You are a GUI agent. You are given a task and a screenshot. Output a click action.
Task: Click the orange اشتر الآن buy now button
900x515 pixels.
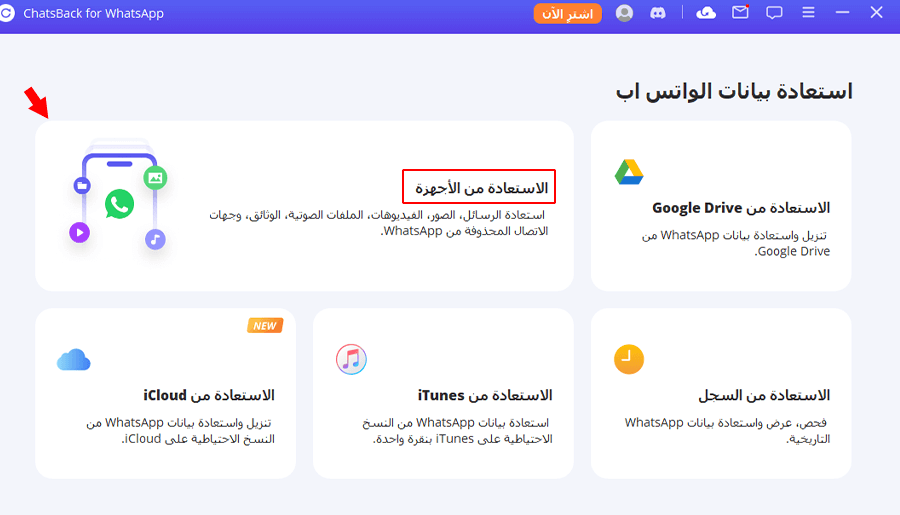click(x=567, y=13)
